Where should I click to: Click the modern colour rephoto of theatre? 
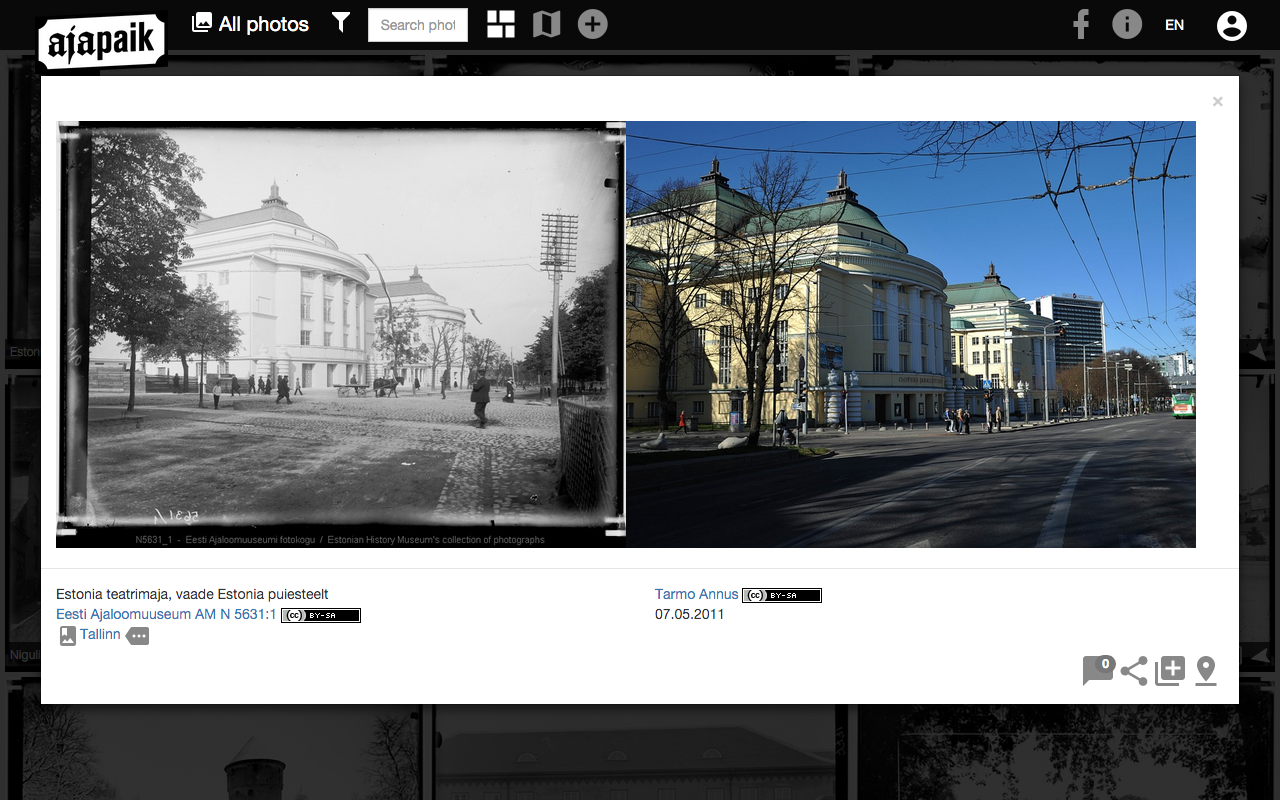coord(911,334)
